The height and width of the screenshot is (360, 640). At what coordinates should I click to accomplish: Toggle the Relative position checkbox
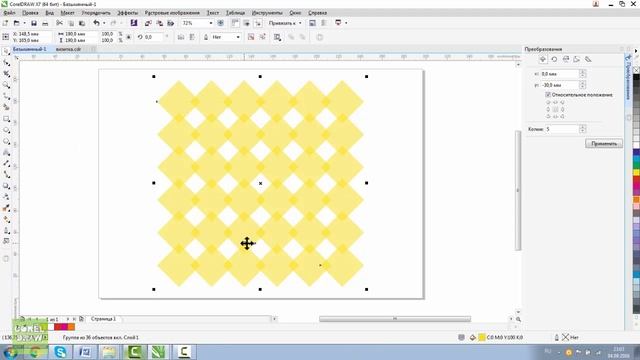[548, 95]
